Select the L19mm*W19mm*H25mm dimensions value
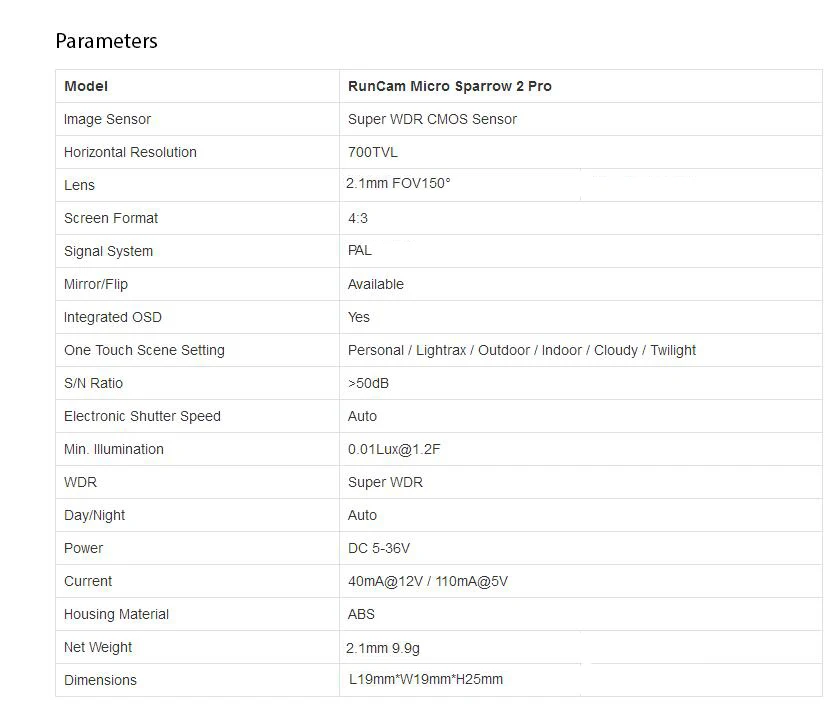This screenshot has height=712, width=840. (x=426, y=679)
